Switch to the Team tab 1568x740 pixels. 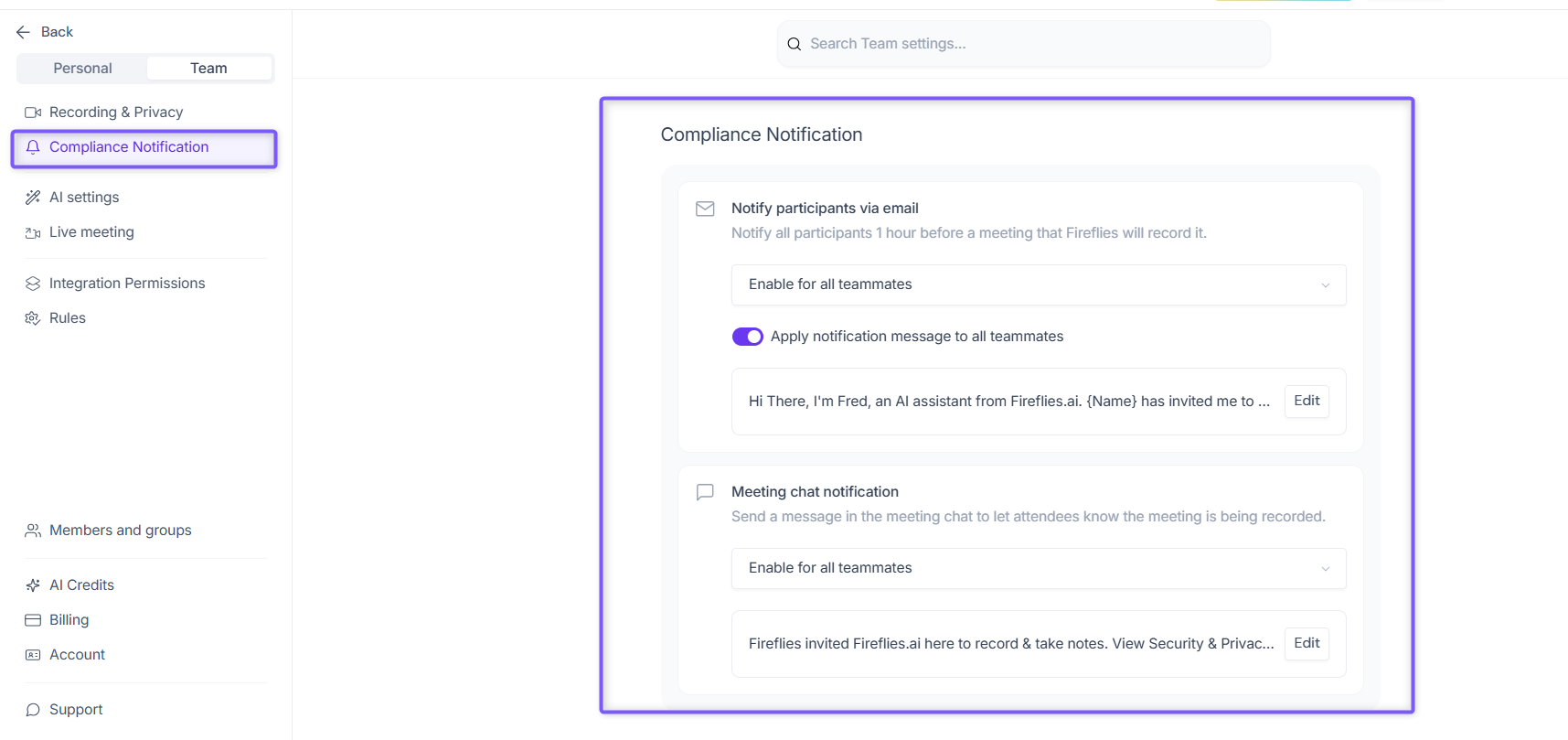[208, 69]
